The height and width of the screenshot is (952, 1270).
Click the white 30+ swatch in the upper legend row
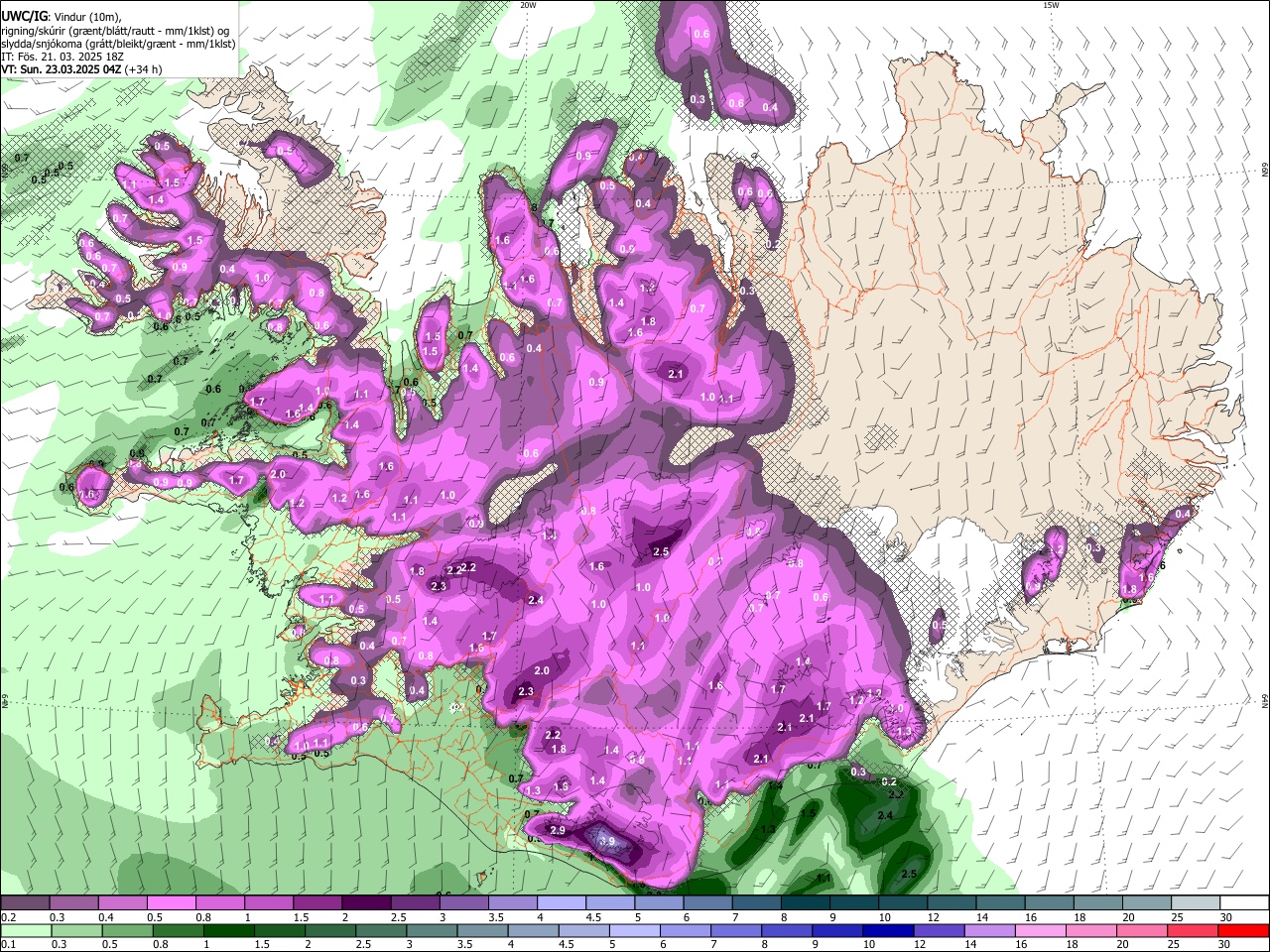coord(1245,903)
